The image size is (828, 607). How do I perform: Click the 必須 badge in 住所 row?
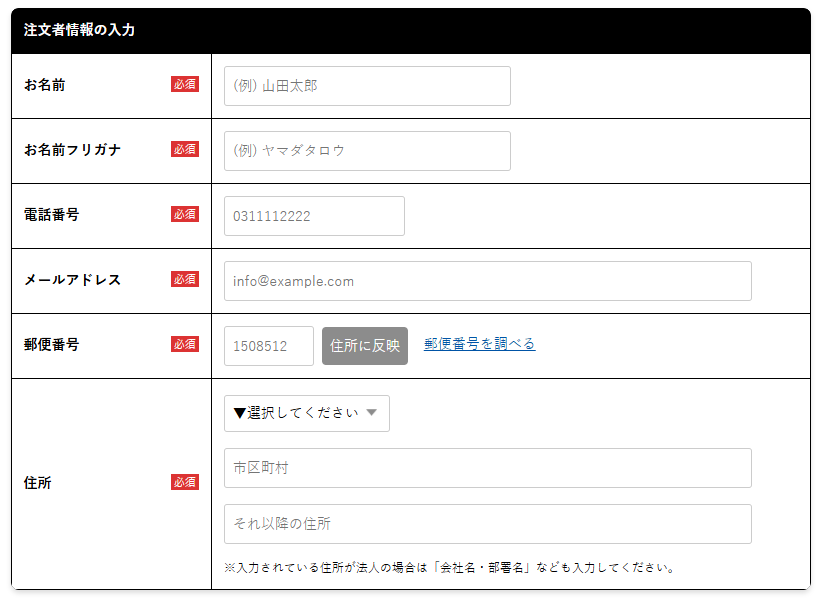[x=185, y=483]
